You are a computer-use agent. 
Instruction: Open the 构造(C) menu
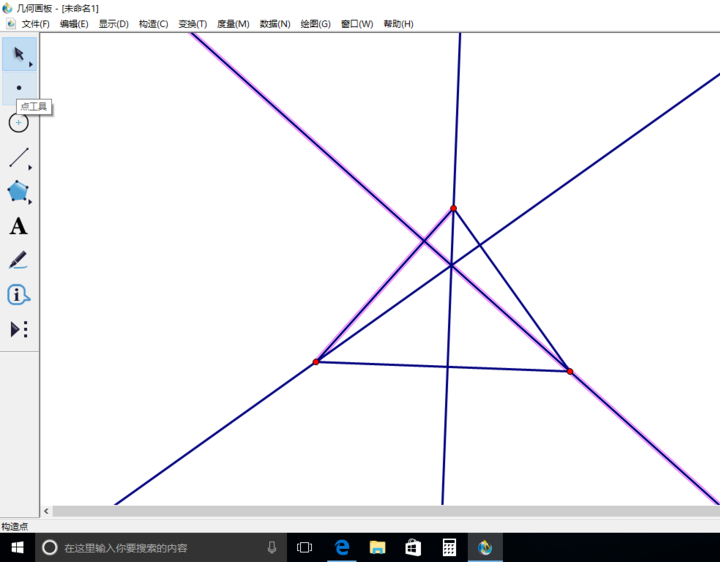click(153, 24)
